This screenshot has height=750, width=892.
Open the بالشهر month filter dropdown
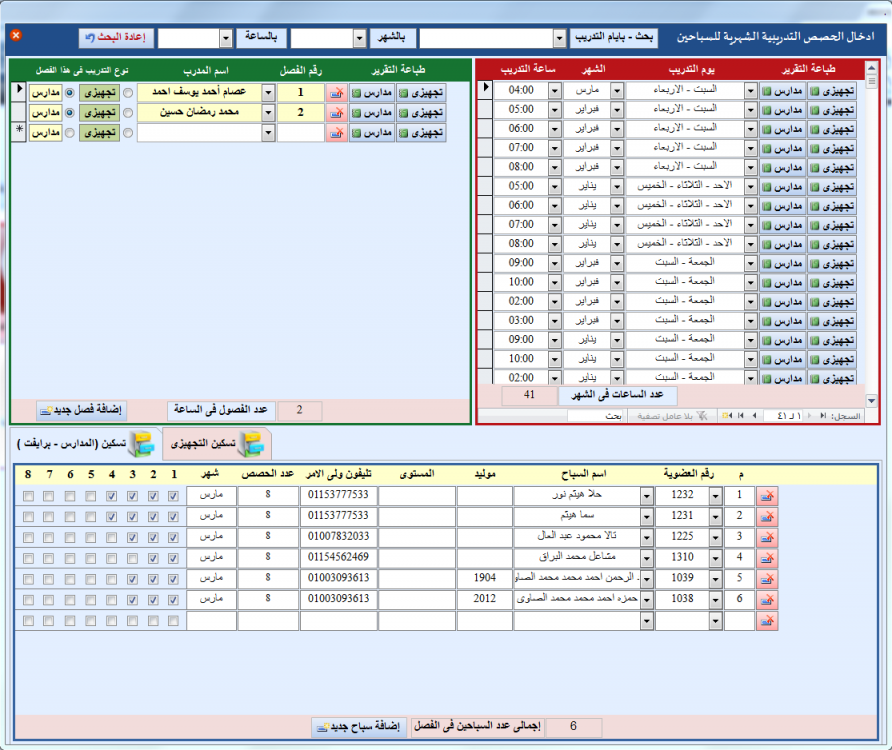(x=360, y=38)
